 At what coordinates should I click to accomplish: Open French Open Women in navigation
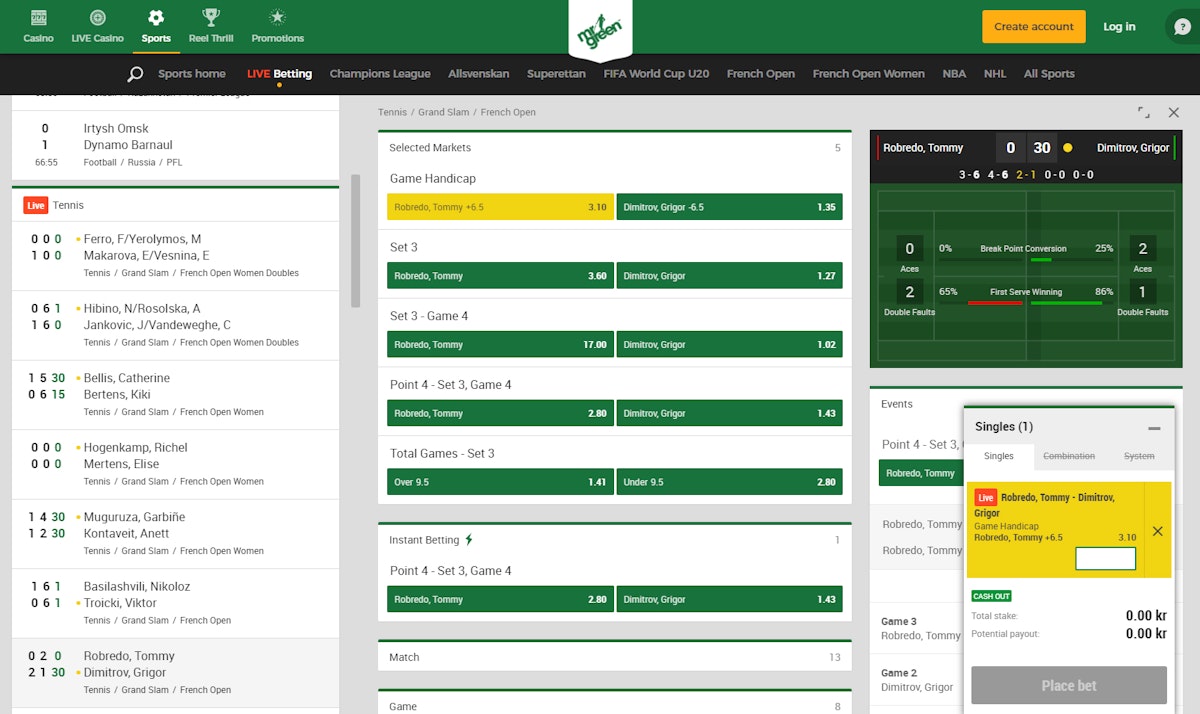868,74
